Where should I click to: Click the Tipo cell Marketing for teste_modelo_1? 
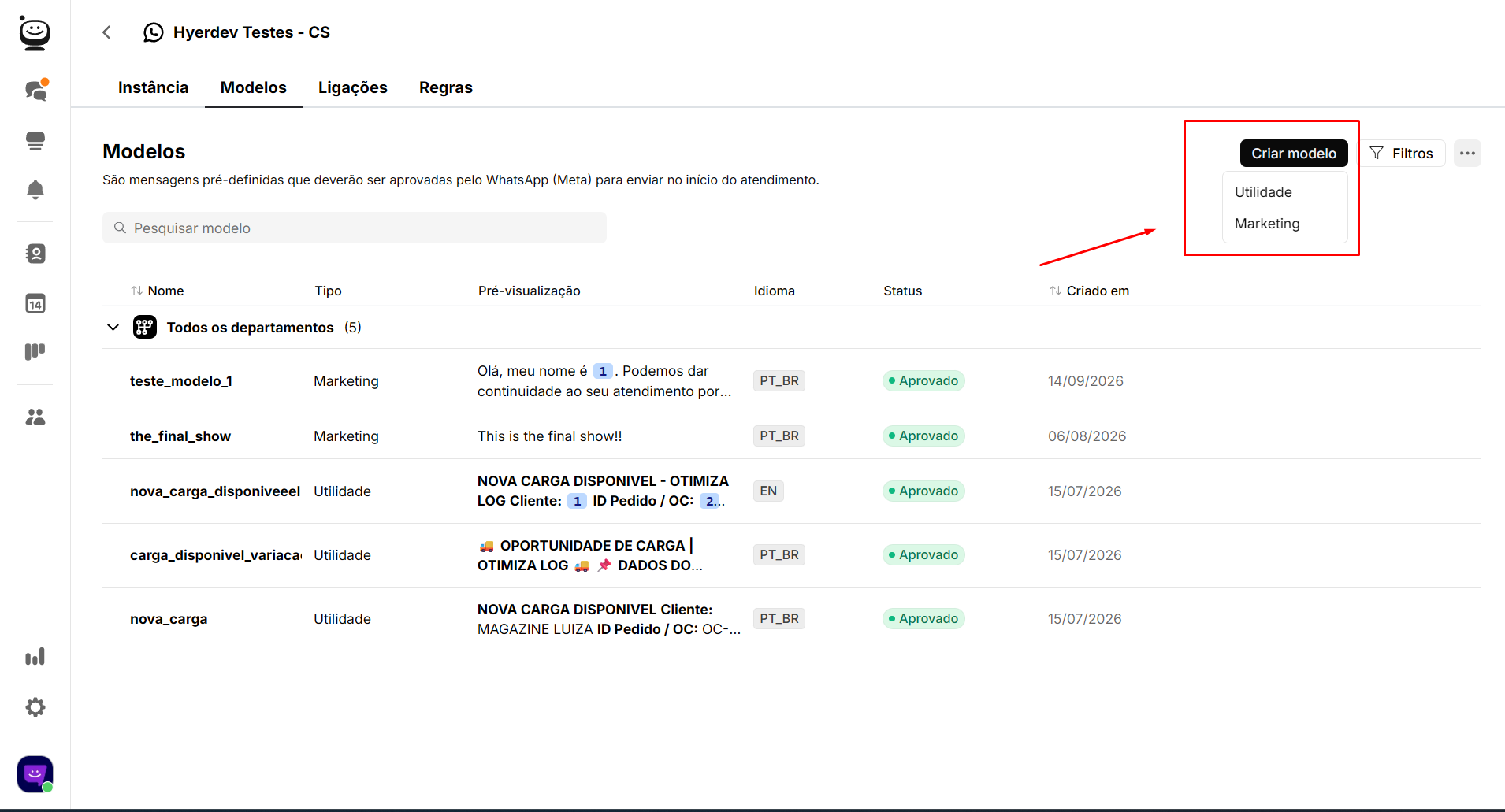[346, 381]
